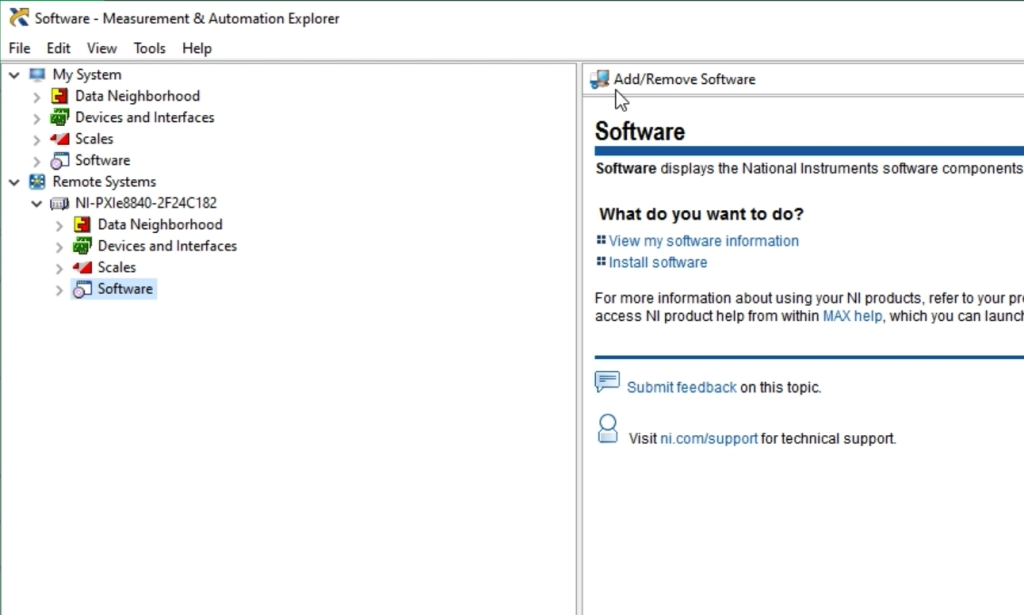Select Software label under My System
This screenshot has height=615, width=1024.
[103, 161]
